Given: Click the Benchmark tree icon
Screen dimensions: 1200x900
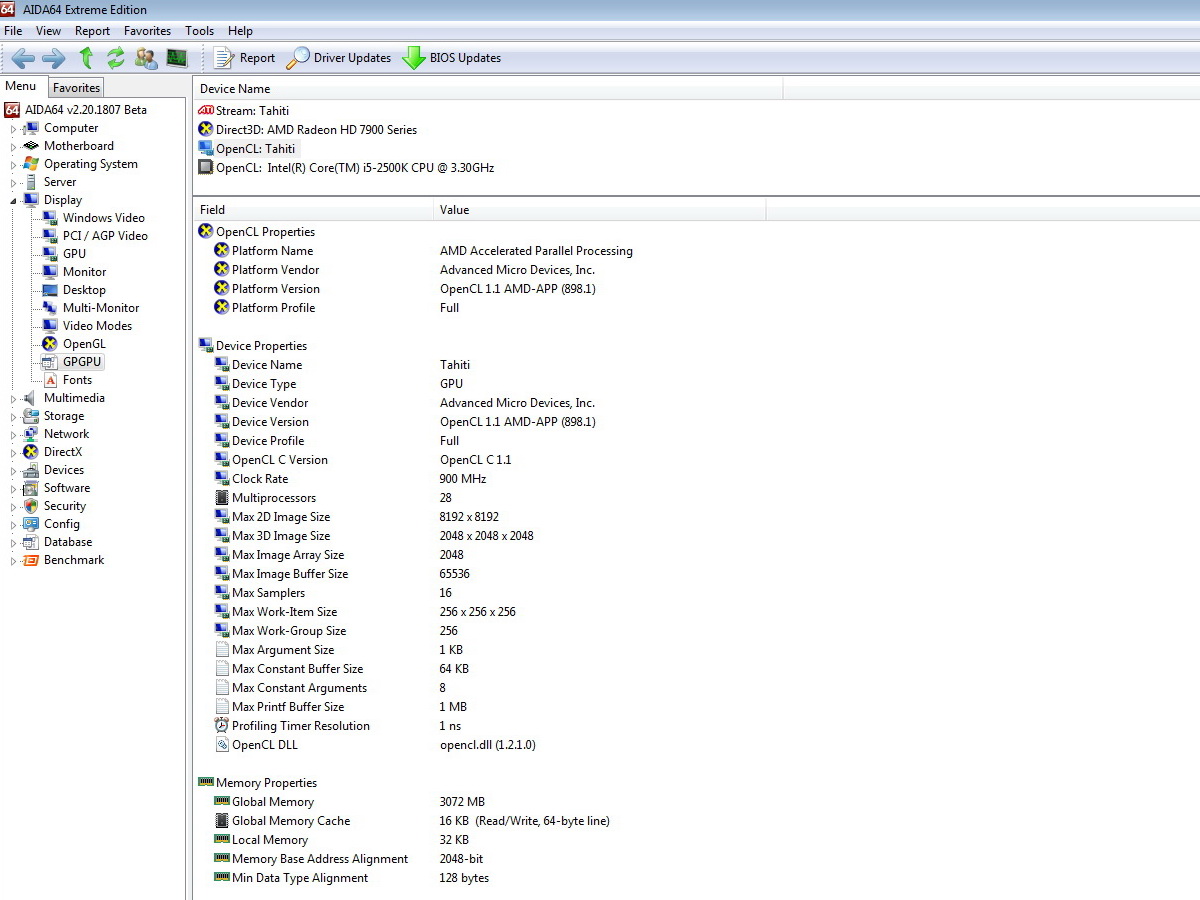Looking at the screenshot, I should 31,560.
